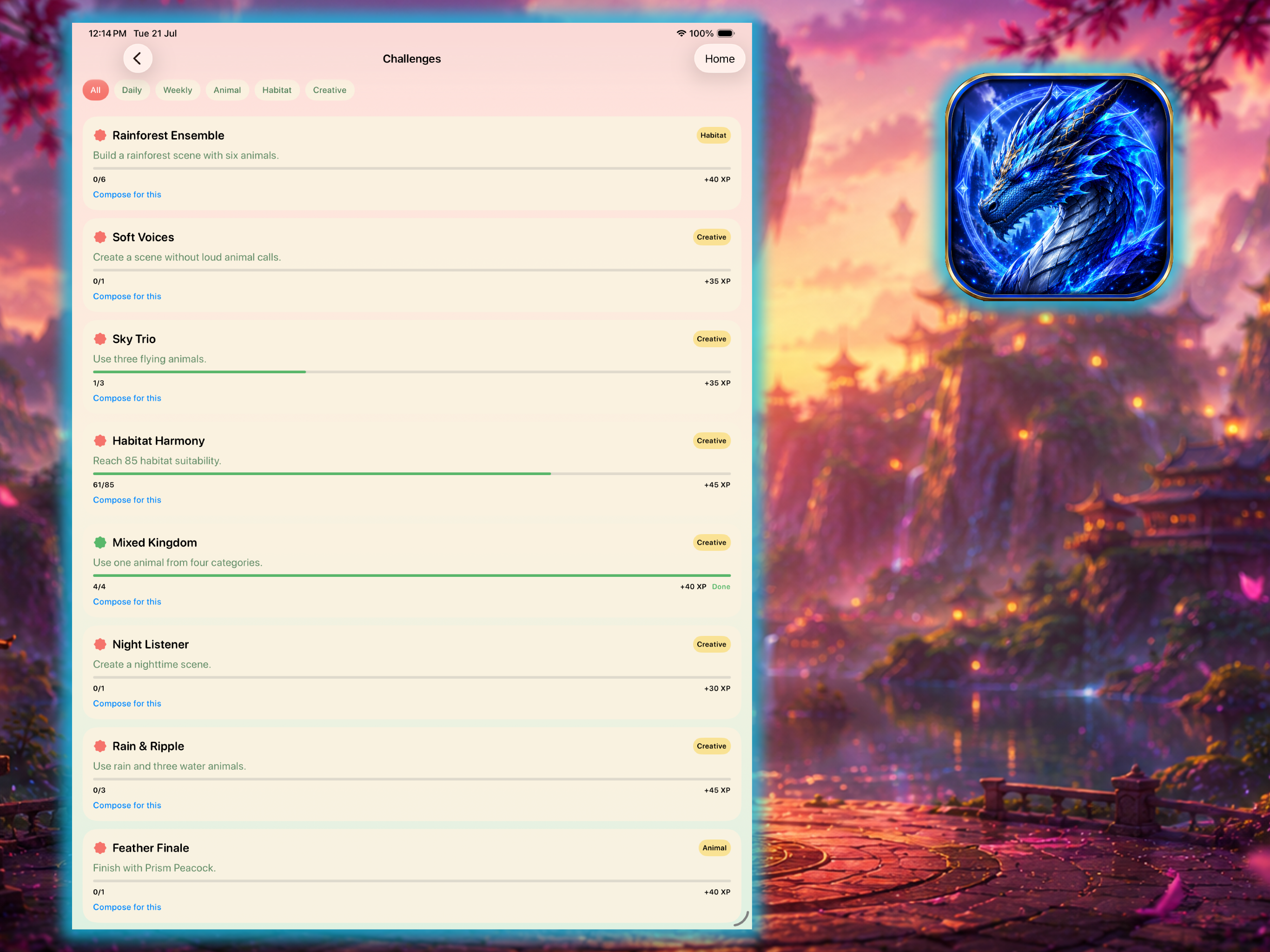Open Compose for this under Sky Trio

(127, 398)
